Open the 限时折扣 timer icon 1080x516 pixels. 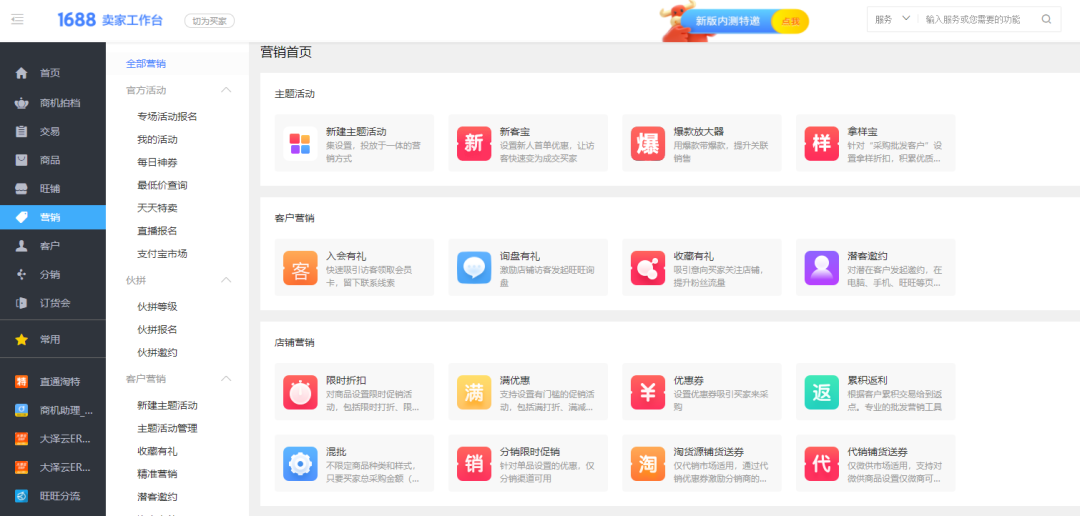[300, 392]
